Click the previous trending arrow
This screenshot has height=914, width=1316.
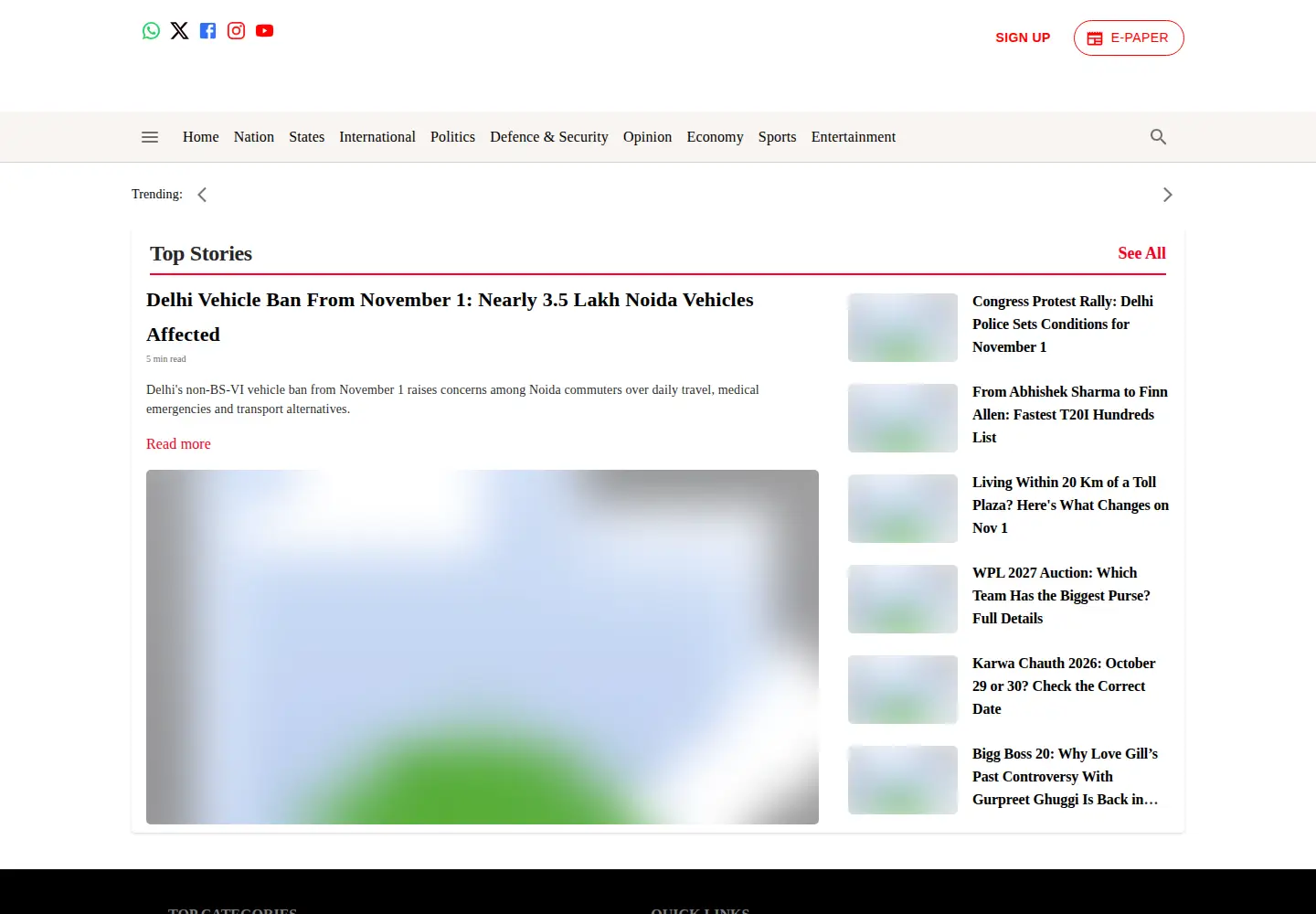click(x=202, y=195)
